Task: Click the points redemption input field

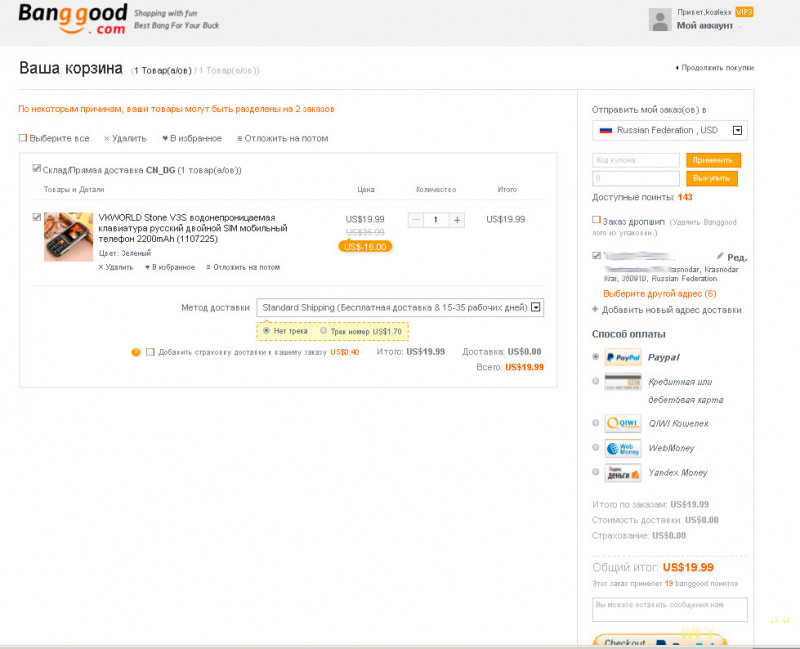Action: tap(636, 179)
